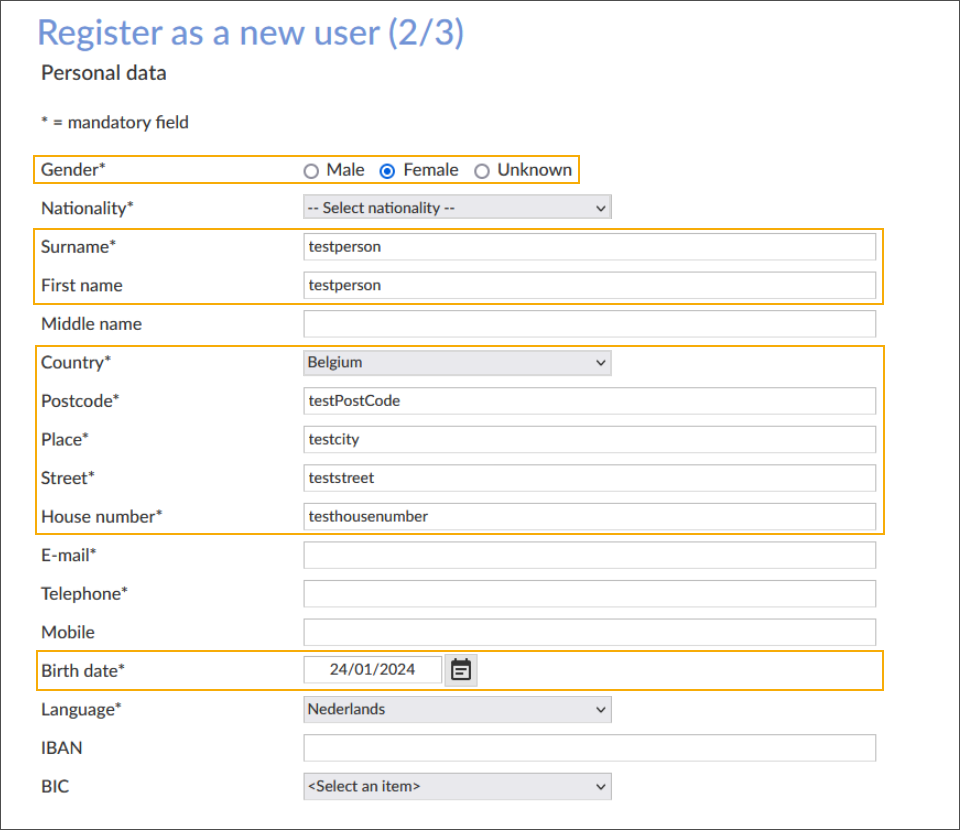This screenshot has width=960, height=830.
Task: Click the Place field containing testcity
Action: [x=589, y=440]
